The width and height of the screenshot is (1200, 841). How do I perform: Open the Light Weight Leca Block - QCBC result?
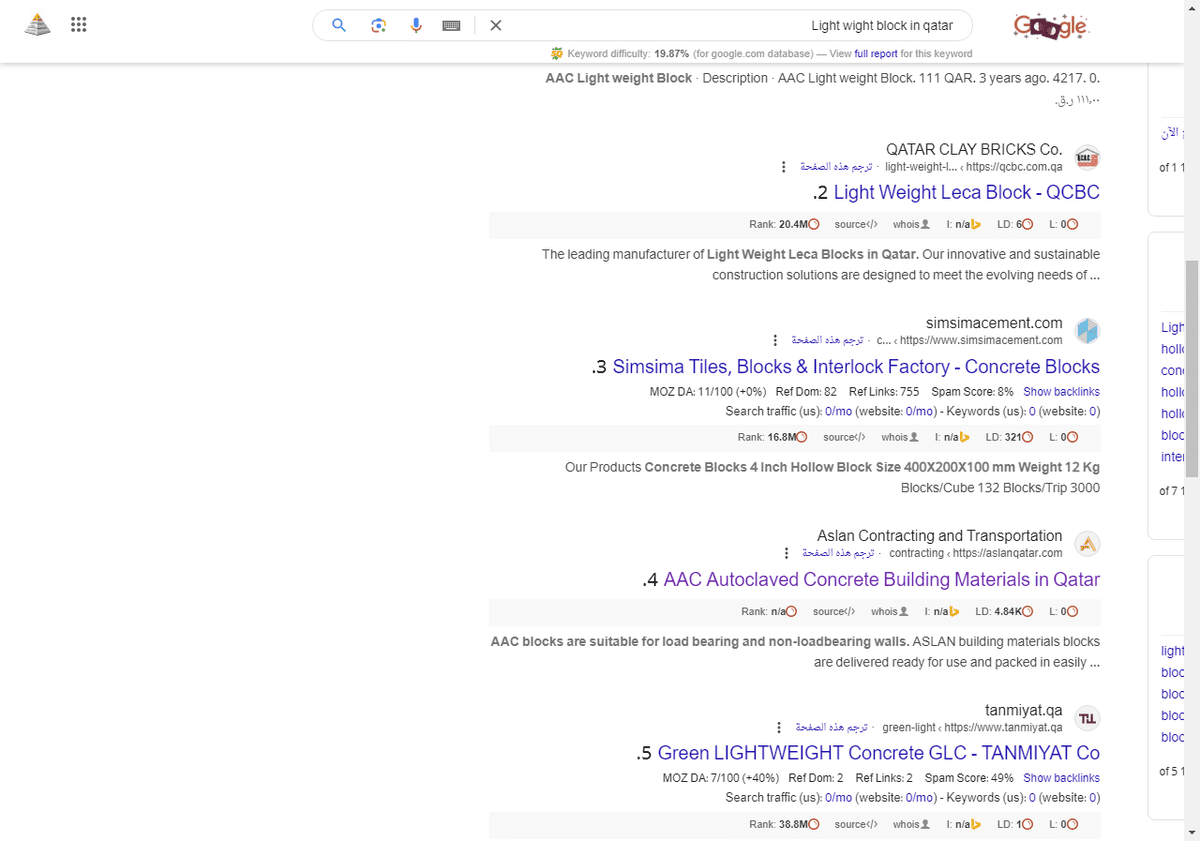pos(964,192)
